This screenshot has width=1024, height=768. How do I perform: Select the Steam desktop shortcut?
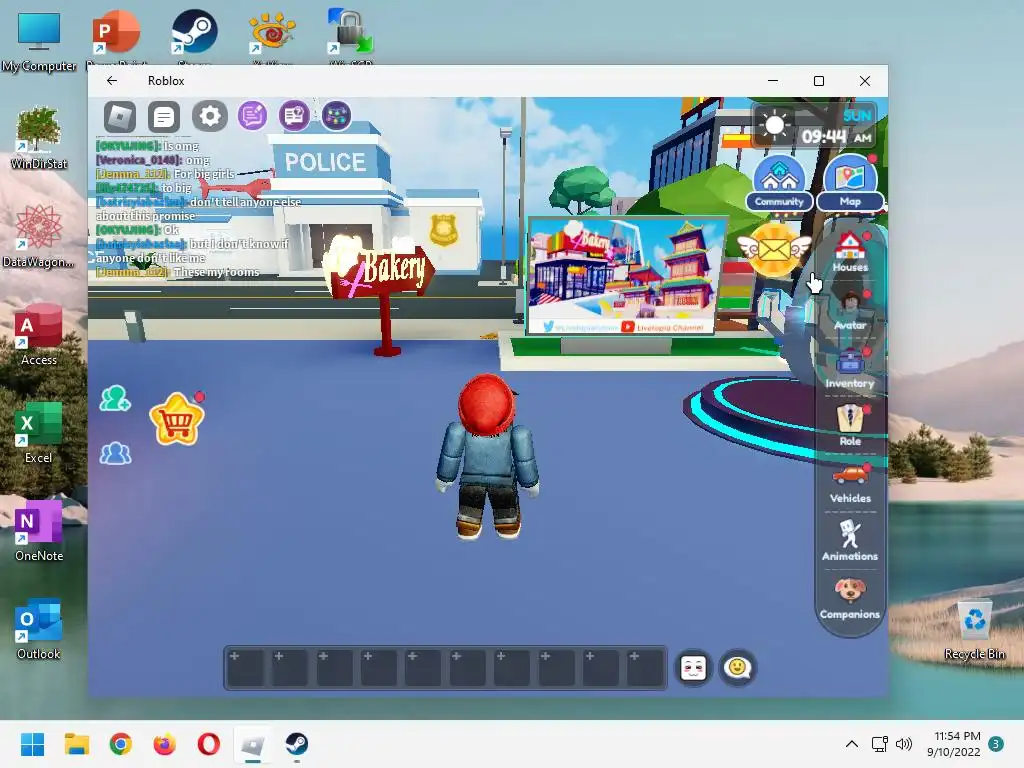(194, 38)
